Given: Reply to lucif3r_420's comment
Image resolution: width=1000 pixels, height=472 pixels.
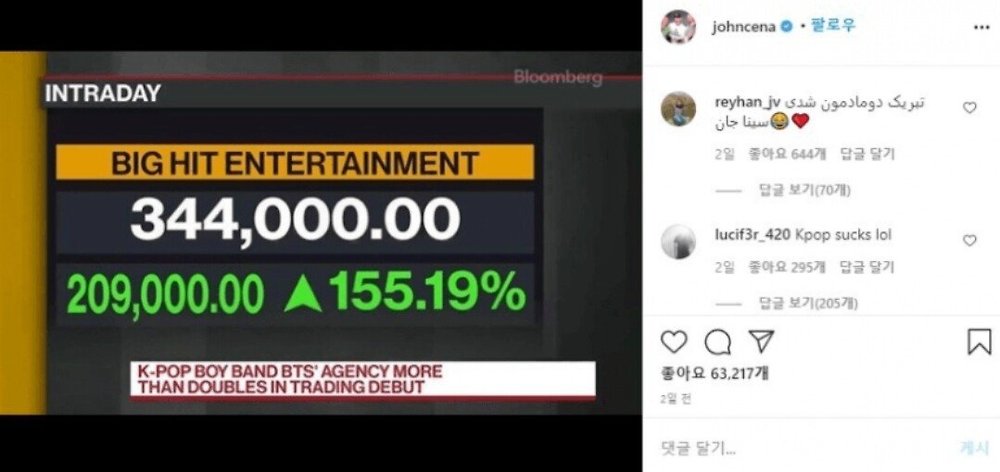Looking at the screenshot, I should [x=867, y=268].
